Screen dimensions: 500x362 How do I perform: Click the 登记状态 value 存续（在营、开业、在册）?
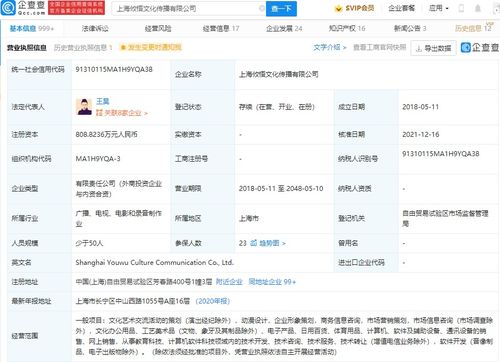[x=277, y=107]
